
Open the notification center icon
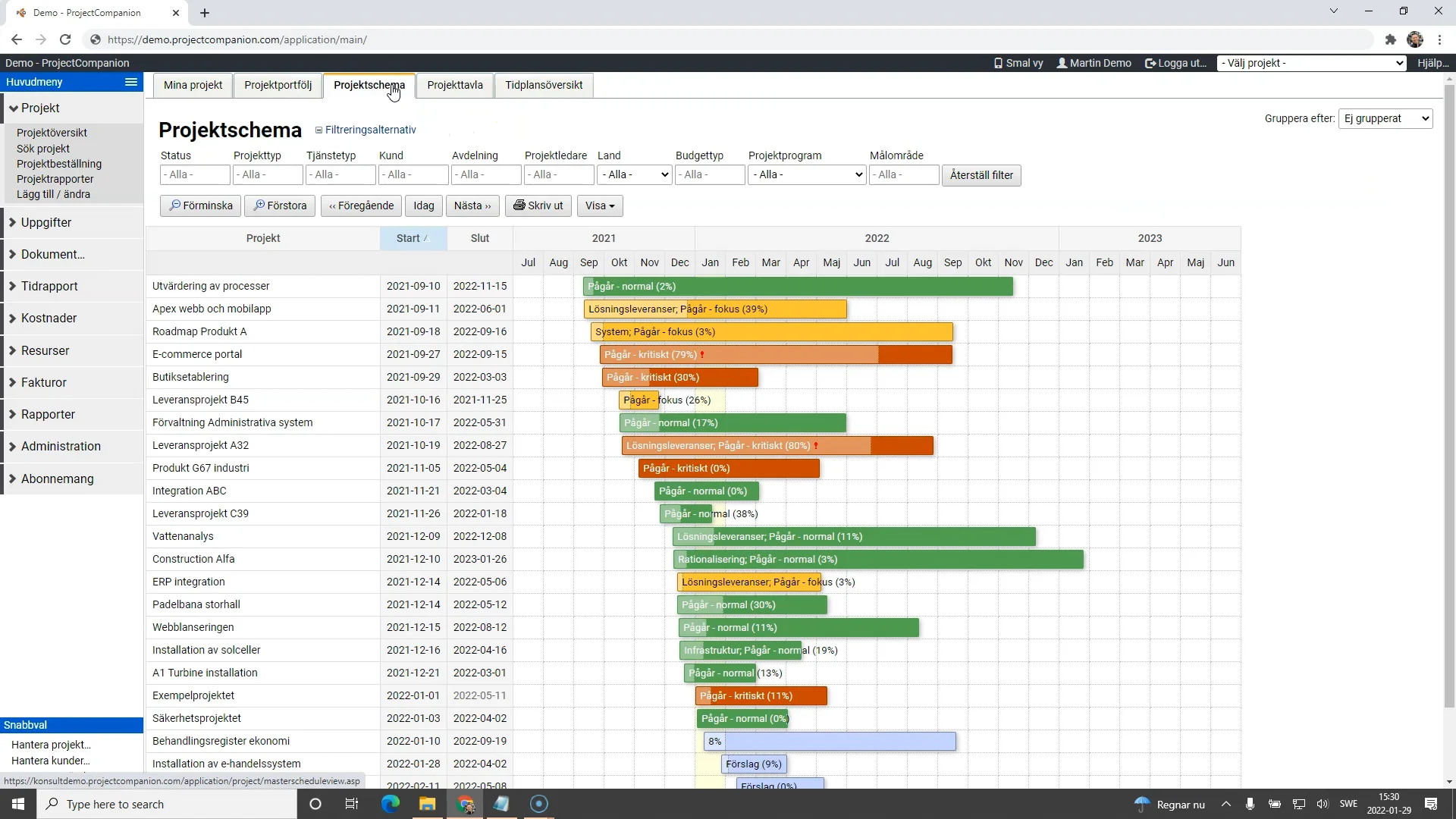coord(1431,804)
